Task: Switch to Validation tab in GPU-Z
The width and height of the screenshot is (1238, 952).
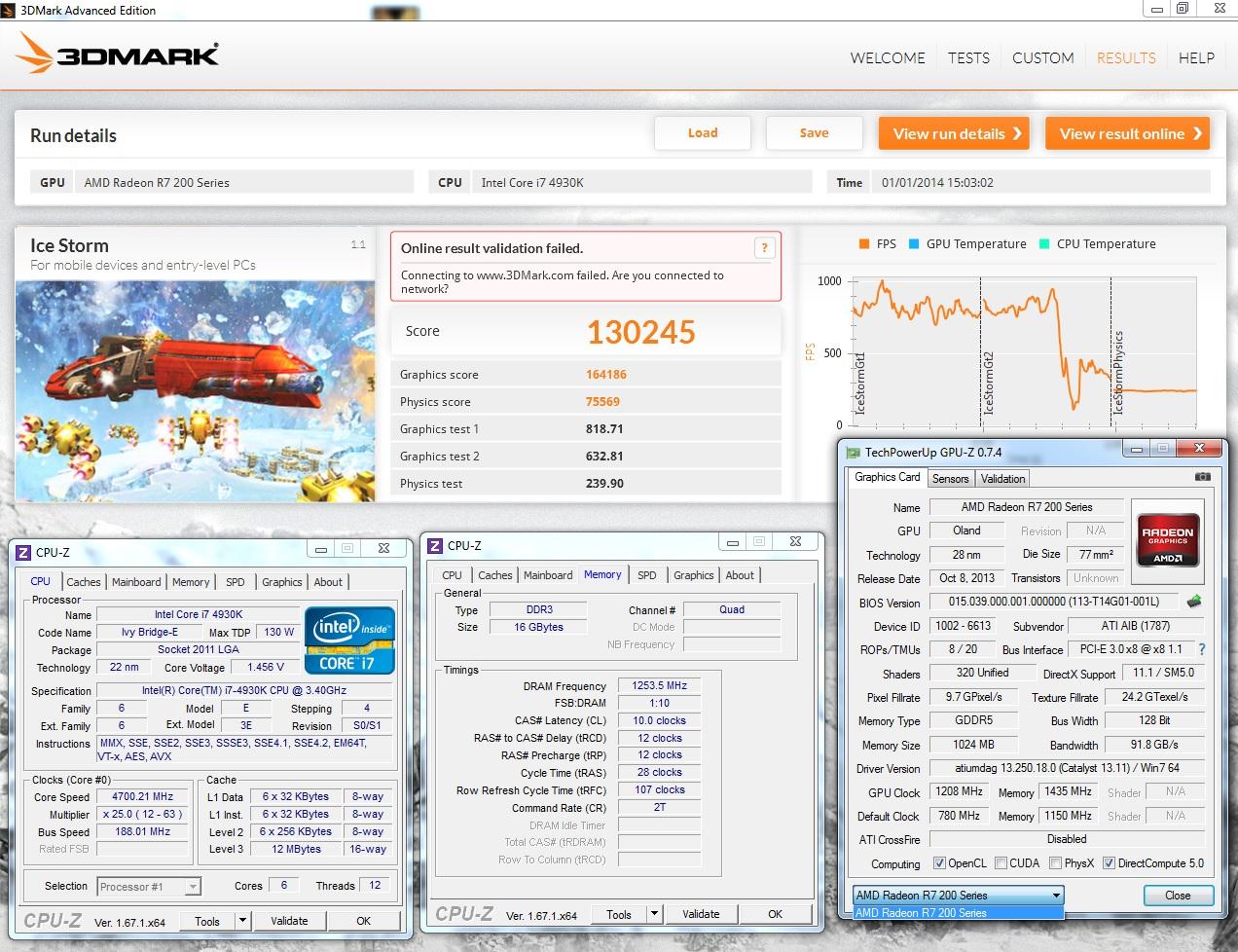Action: click(1002, 479)
